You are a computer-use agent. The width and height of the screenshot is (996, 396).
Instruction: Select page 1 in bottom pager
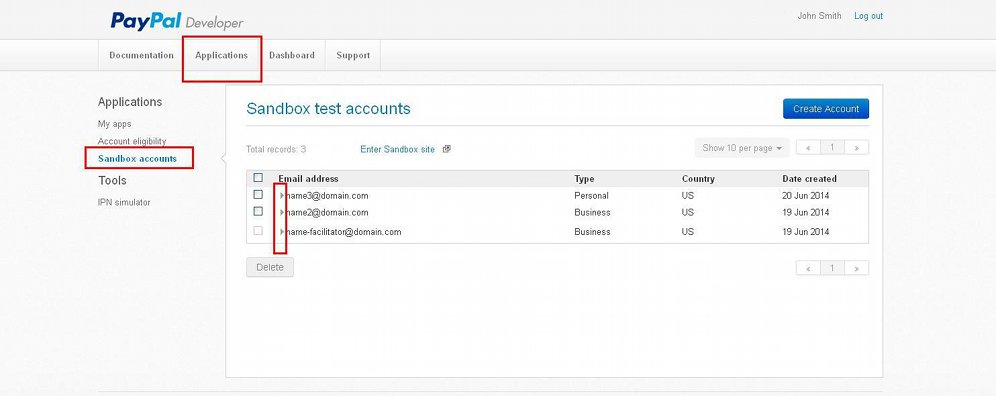[832, 268]
